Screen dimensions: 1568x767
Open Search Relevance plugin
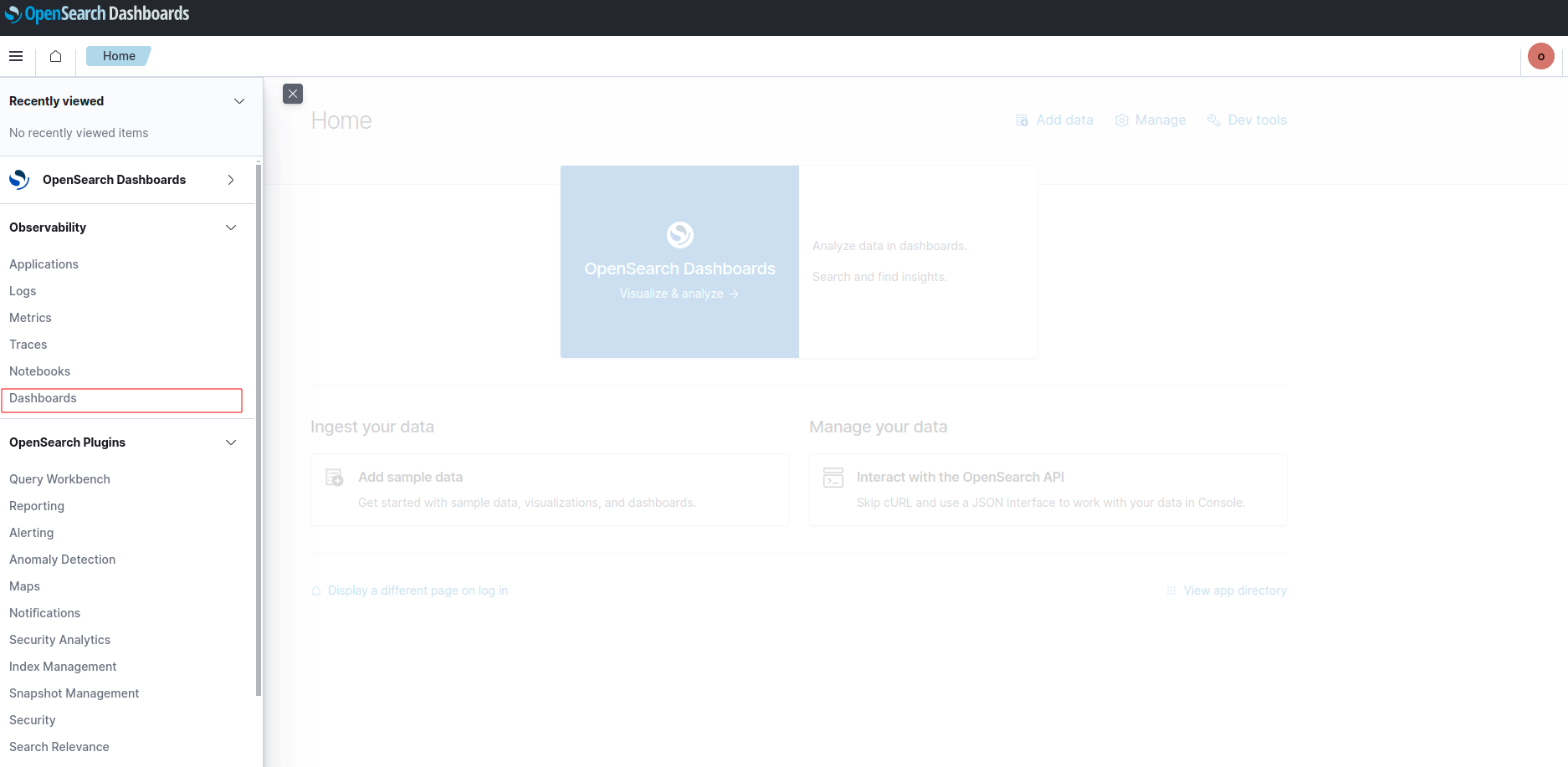59,747
